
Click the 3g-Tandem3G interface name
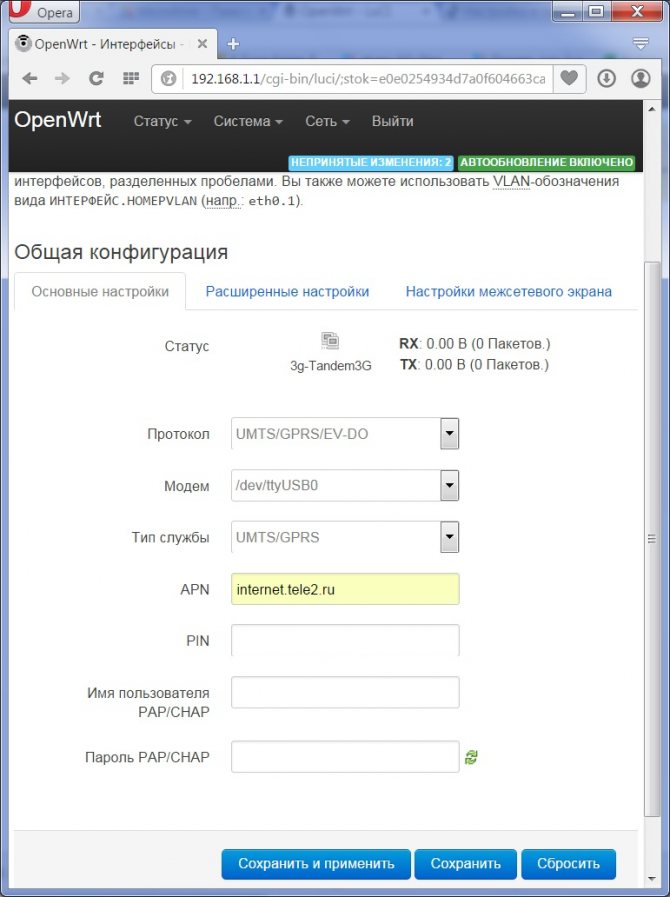click(331, 366)
